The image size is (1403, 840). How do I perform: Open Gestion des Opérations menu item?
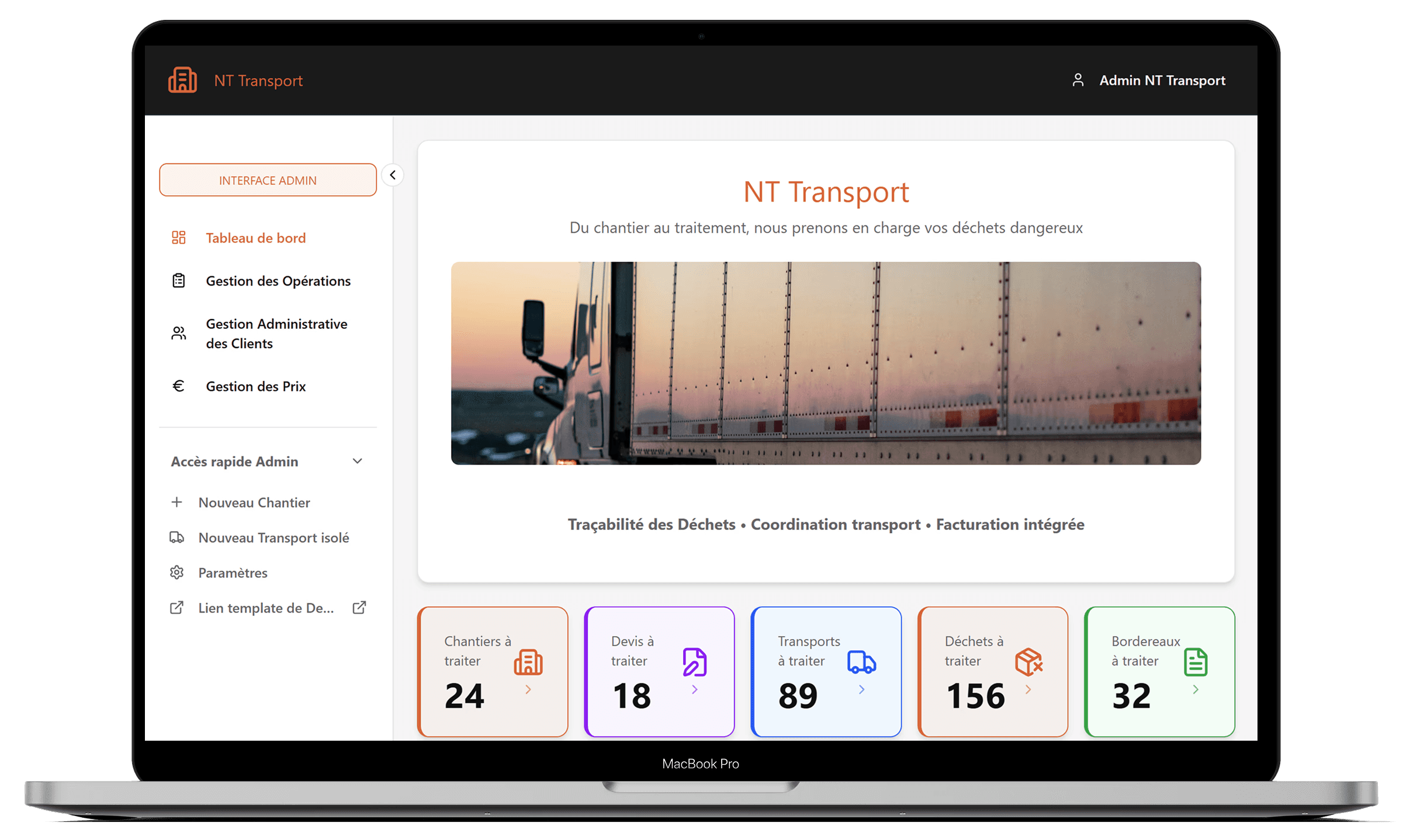click(x=278, y=281)
